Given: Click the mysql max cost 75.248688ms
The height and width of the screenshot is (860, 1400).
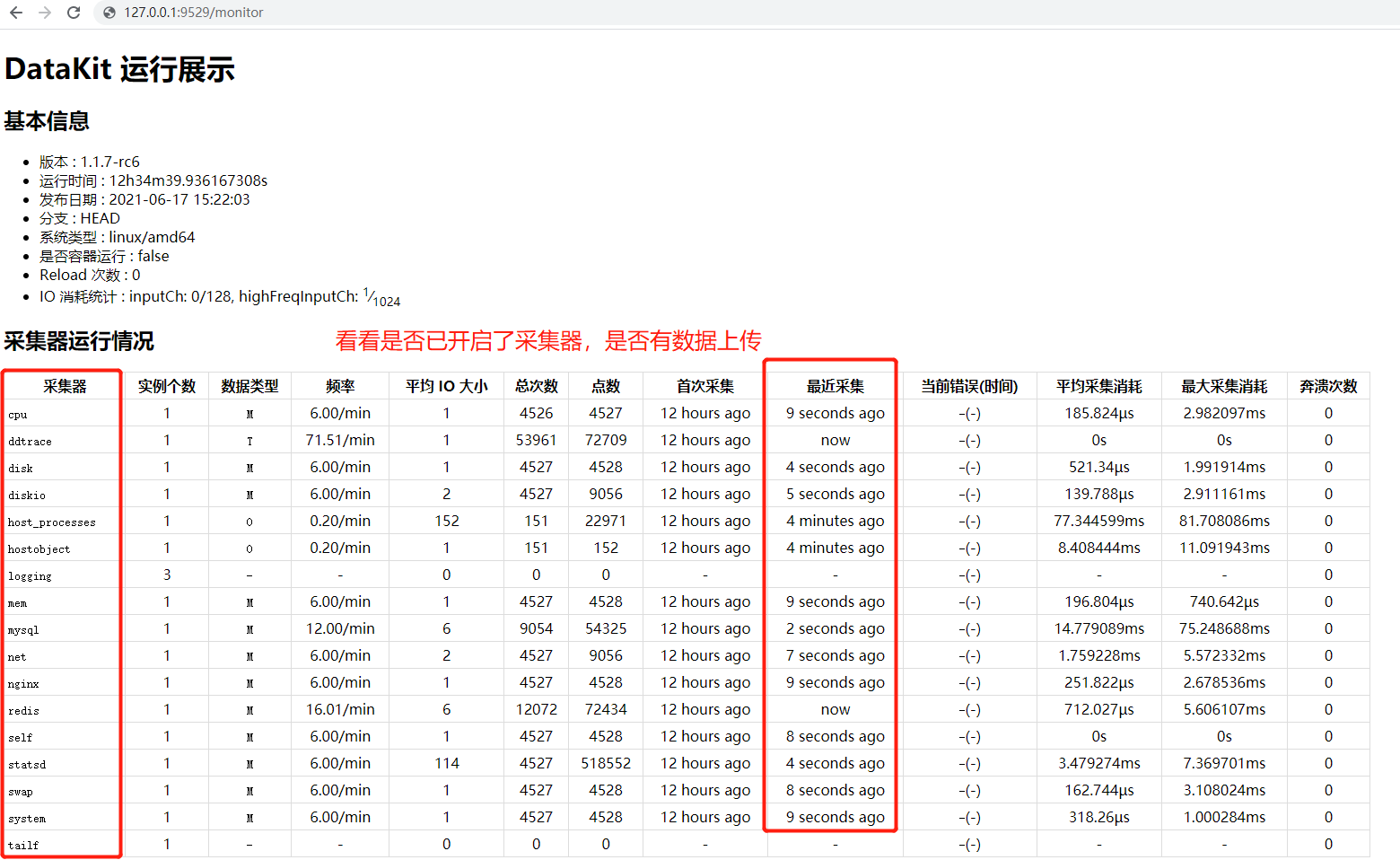Looking at the screenshot, I should [1224, 628].
